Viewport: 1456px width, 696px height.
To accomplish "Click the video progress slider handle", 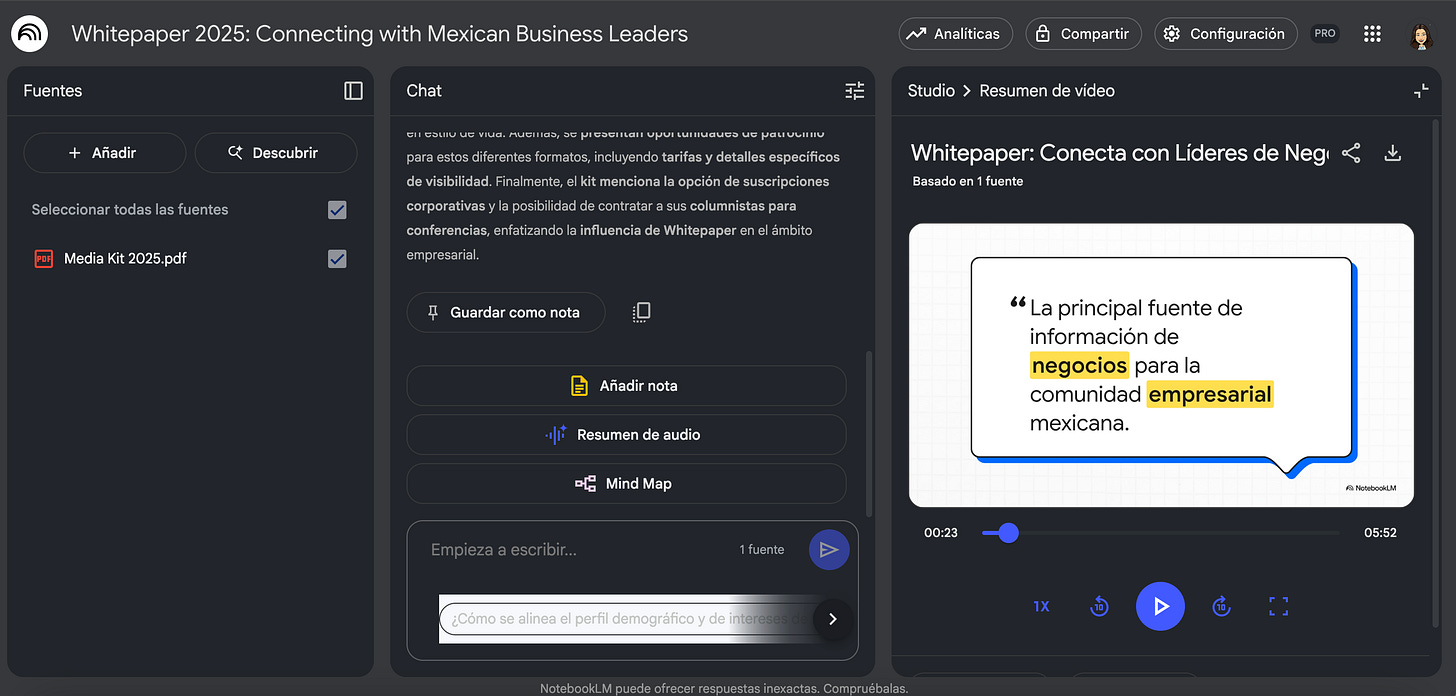I will [1009, 533].
